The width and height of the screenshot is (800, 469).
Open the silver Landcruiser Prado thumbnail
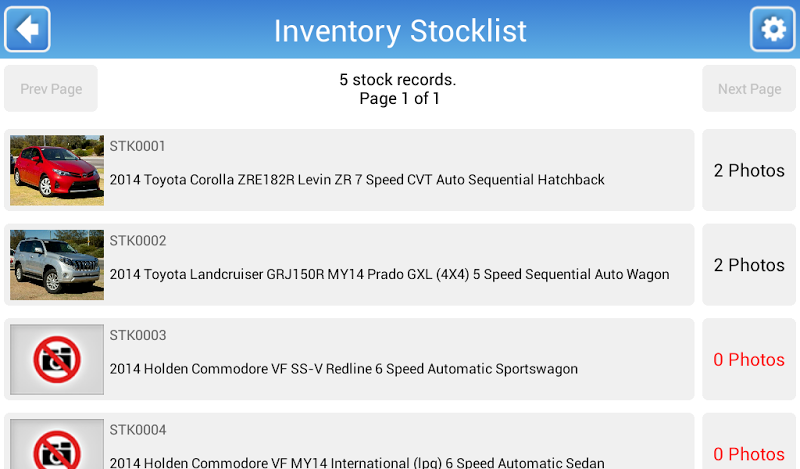point(56,265)
